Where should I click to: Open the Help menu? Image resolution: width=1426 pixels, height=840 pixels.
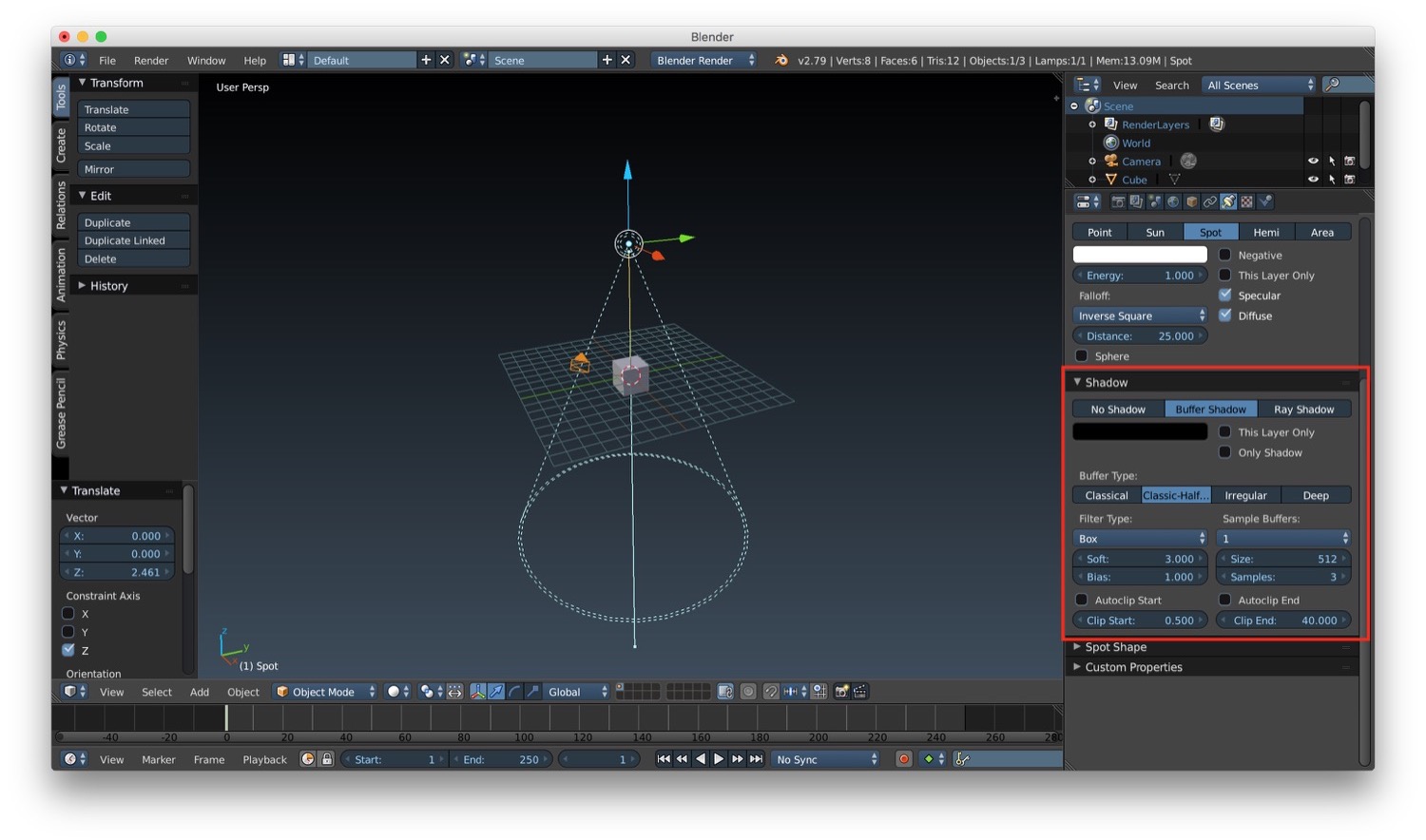pyautogui.click(x=255, y=60)
